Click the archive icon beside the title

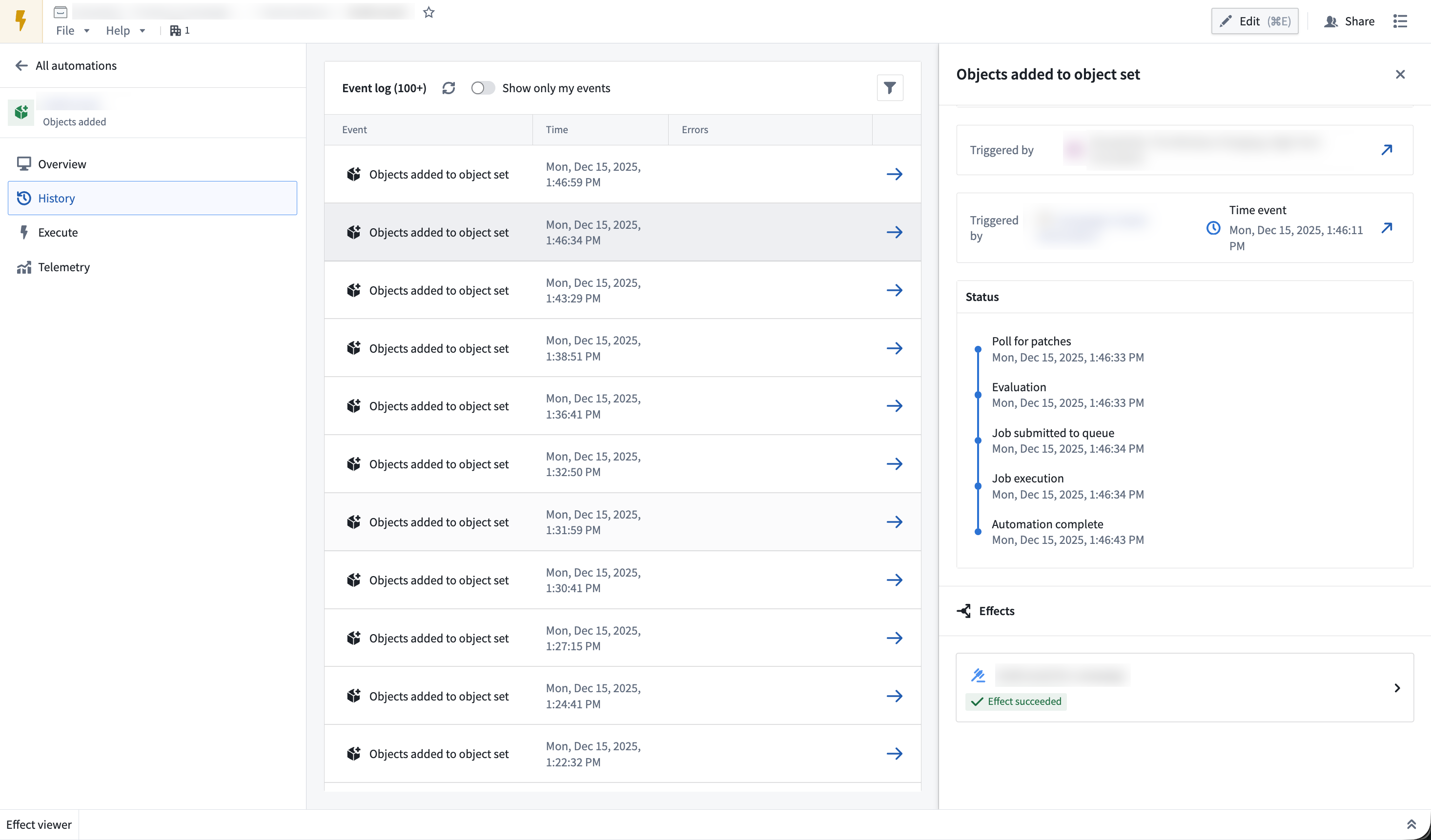[60, 12]
